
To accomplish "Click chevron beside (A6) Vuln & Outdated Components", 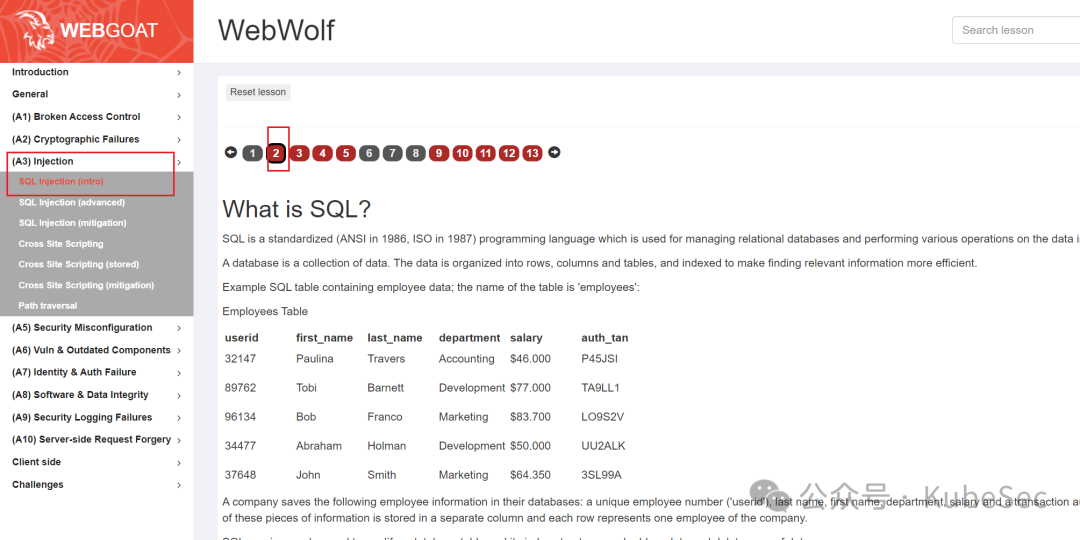I will (179, 351).
